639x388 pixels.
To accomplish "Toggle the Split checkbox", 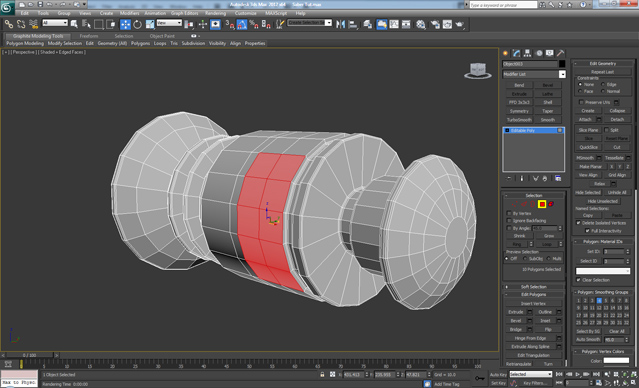I will 606,130.
